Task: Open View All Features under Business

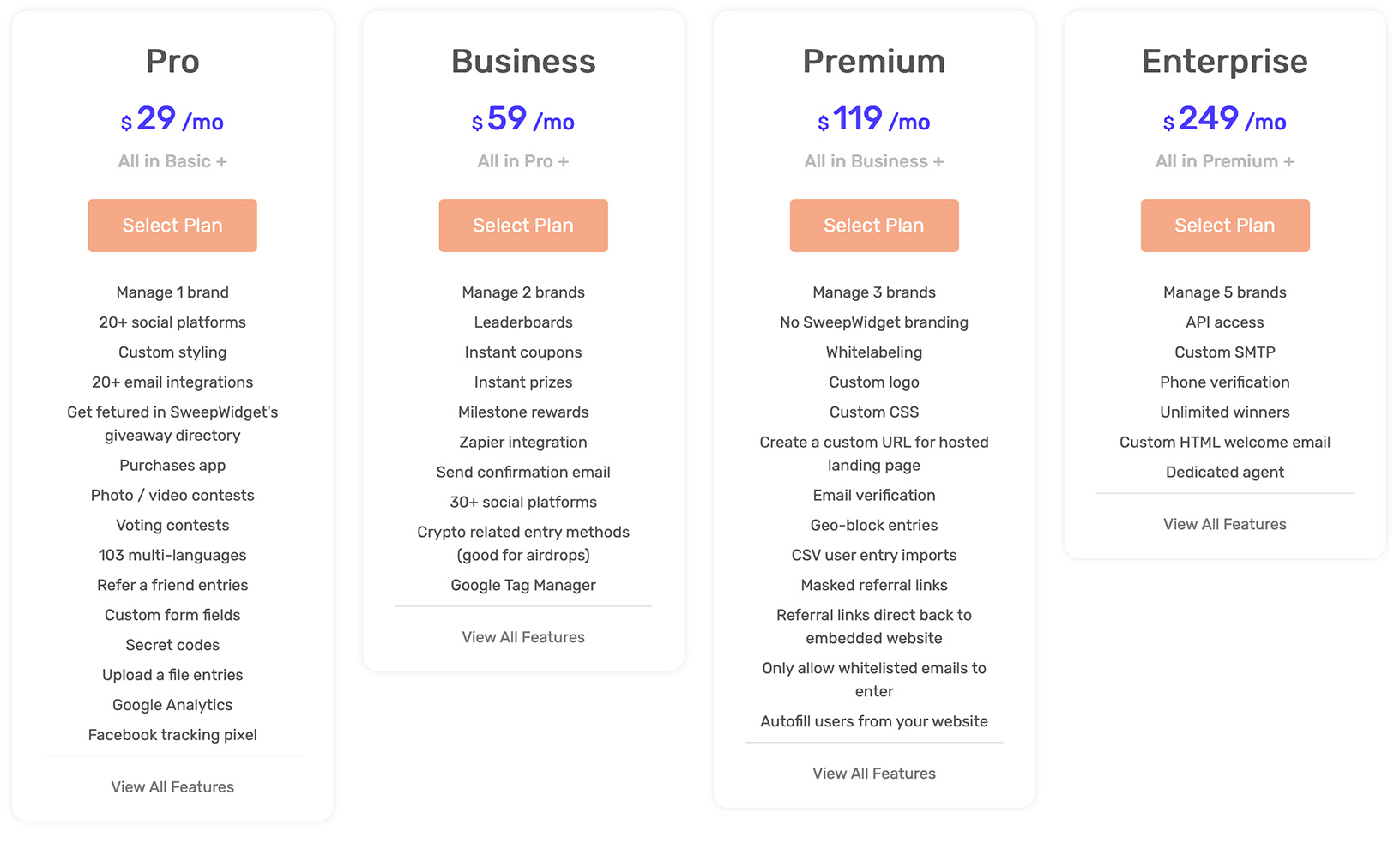Action: coord(523,637)
